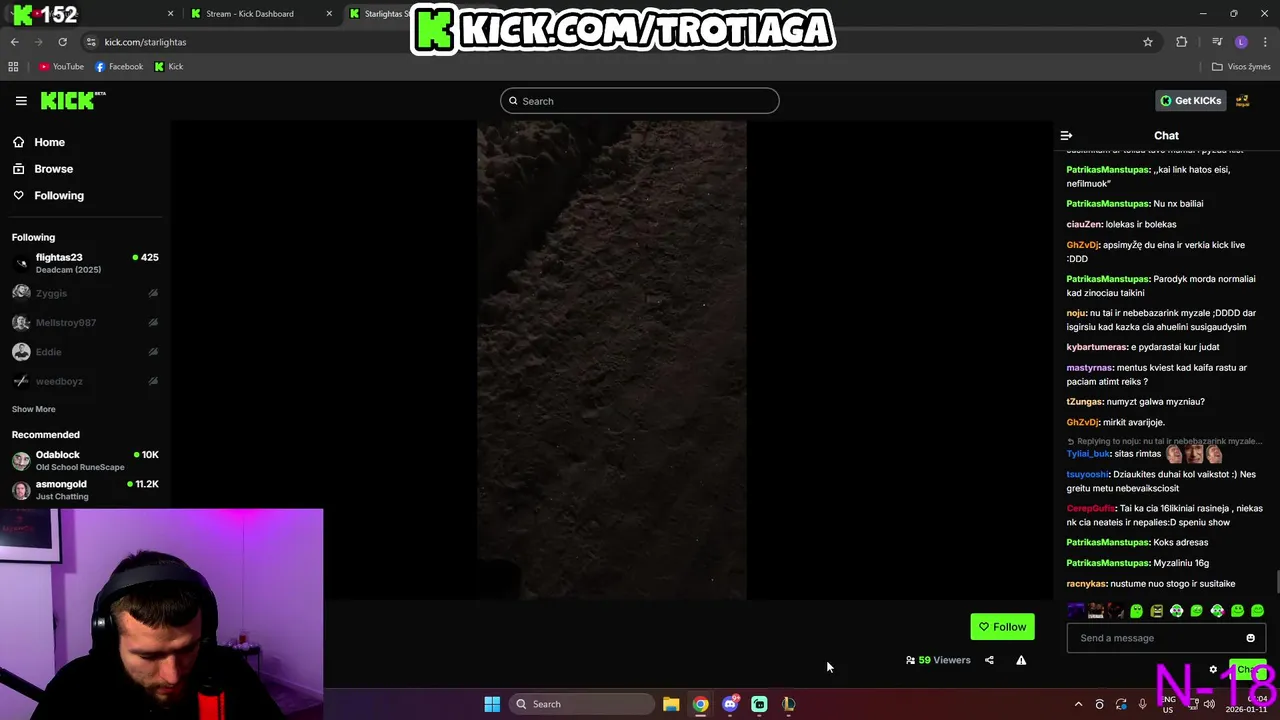Select the last green smiling emote
Image resolution: width=1280 pixels, height=720 pixels.
(x=1258, y=611)
